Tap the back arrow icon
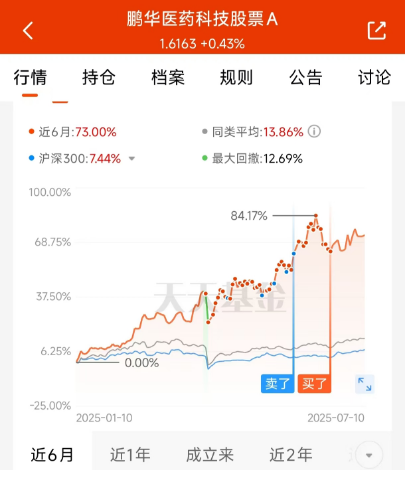The image size is (406, 487). pos(28,31)
